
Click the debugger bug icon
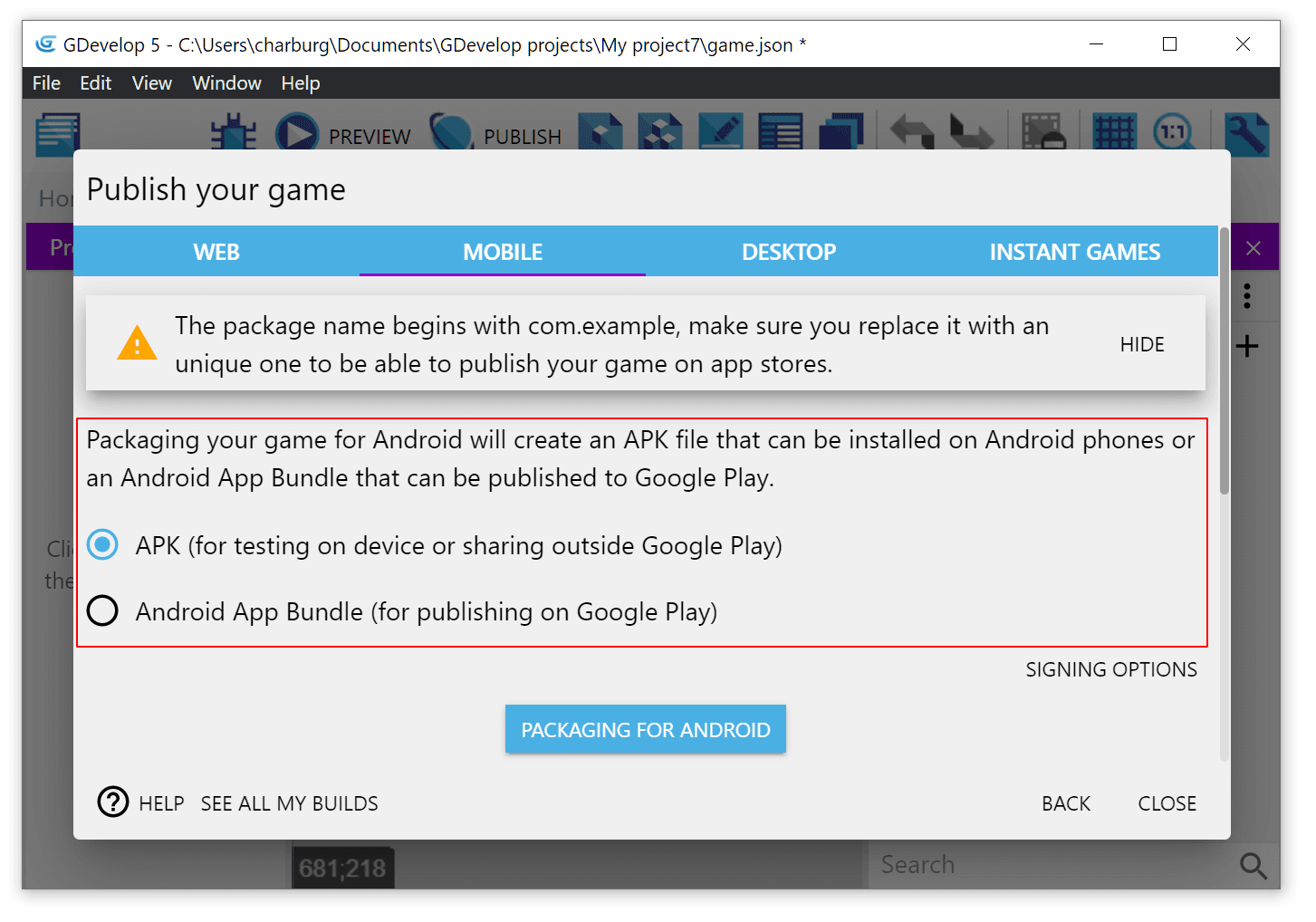pyautogui.click(x=234, y=133)
